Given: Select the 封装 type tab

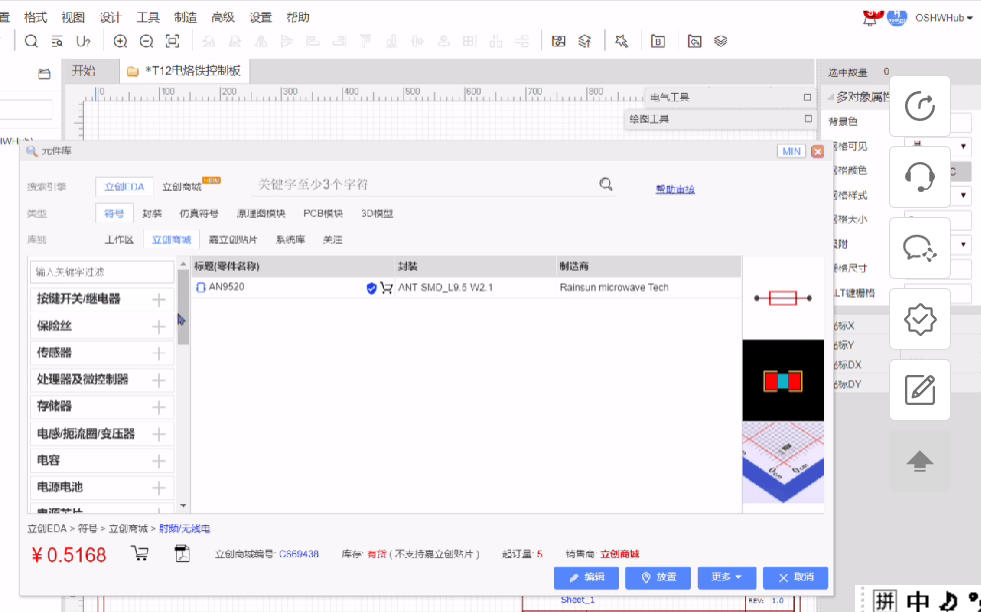Looking at the screenshot, I should click(x=152, y=213).
